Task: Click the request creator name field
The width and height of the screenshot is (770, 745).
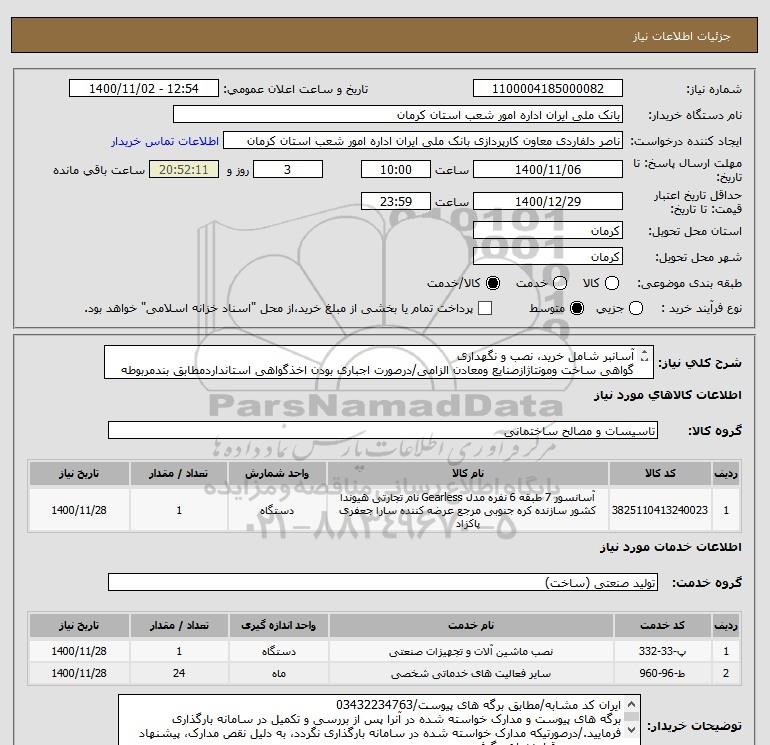Action: 423,140
